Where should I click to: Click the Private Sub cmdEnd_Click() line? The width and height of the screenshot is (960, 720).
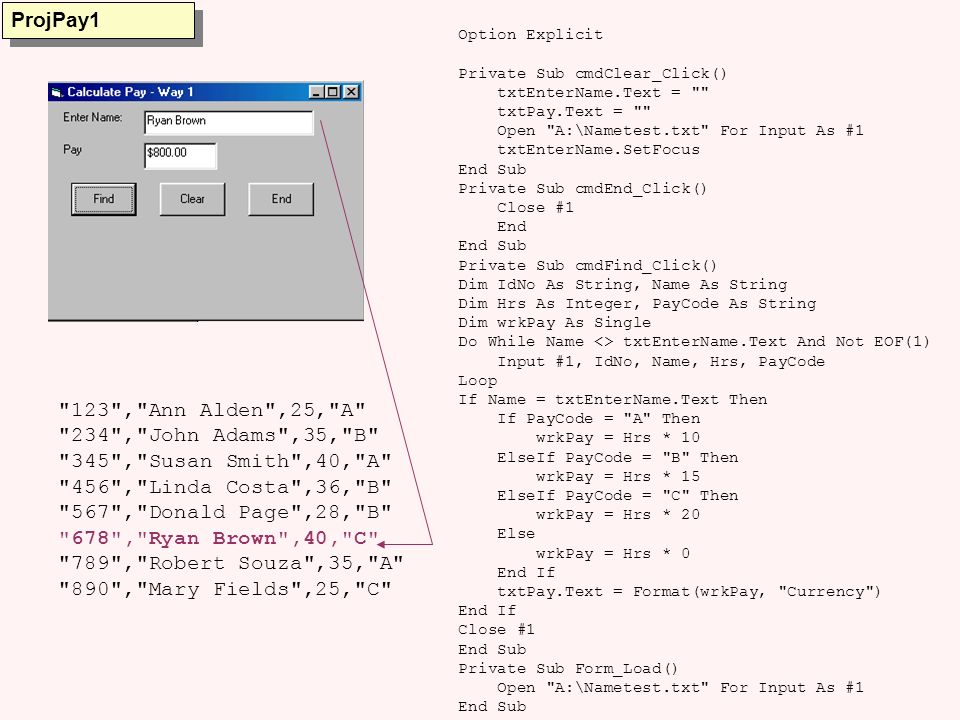(x=582, y=189)
